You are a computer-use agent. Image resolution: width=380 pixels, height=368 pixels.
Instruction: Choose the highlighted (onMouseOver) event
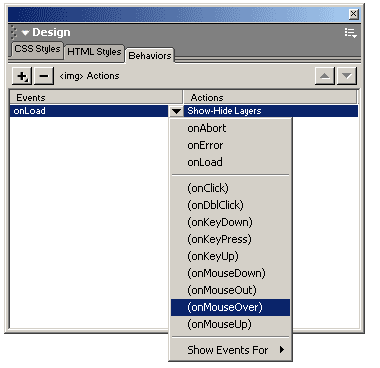coord(231,307)
